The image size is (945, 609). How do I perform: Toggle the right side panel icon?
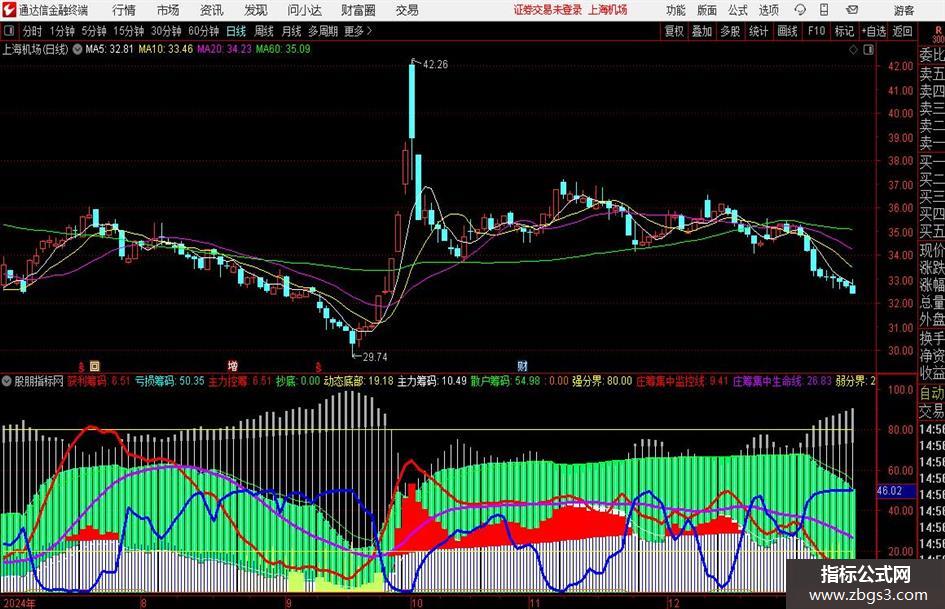click(x=868, y=49)
